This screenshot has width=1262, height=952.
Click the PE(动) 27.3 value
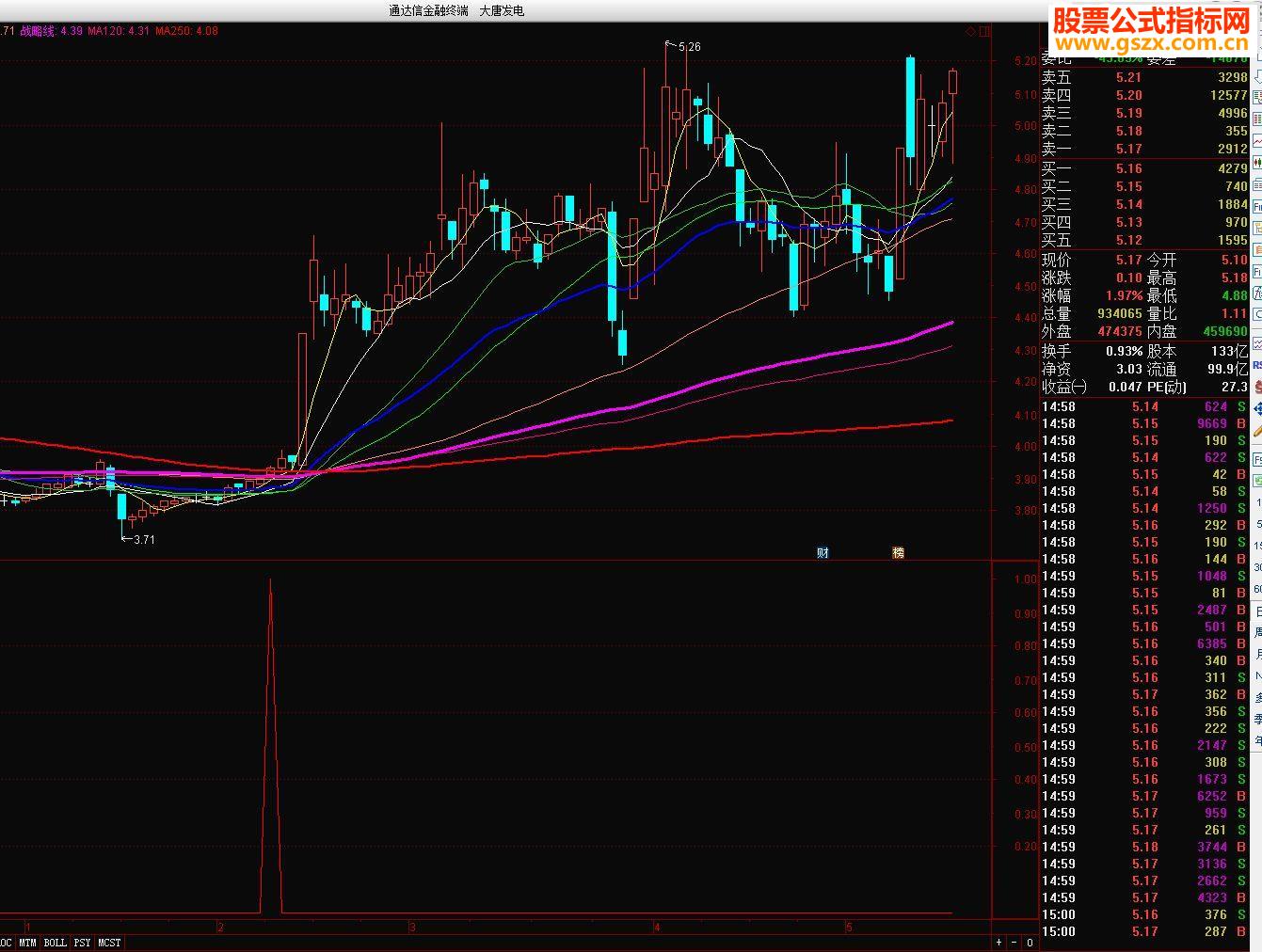(x=1235, y=387)
